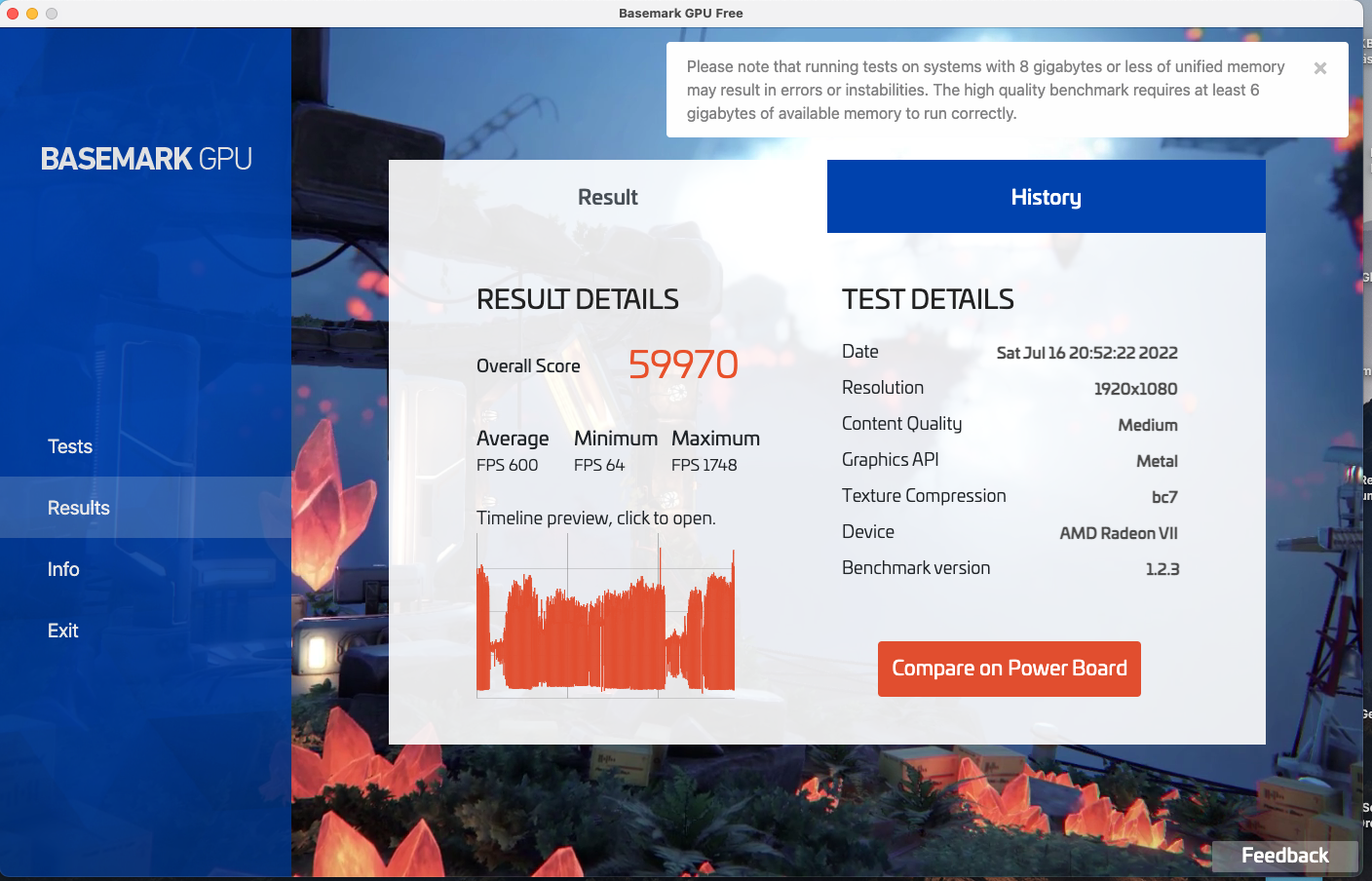Dismiss the memory warning notification
Screen dimensions: 1372x881
click(1320, 68)
